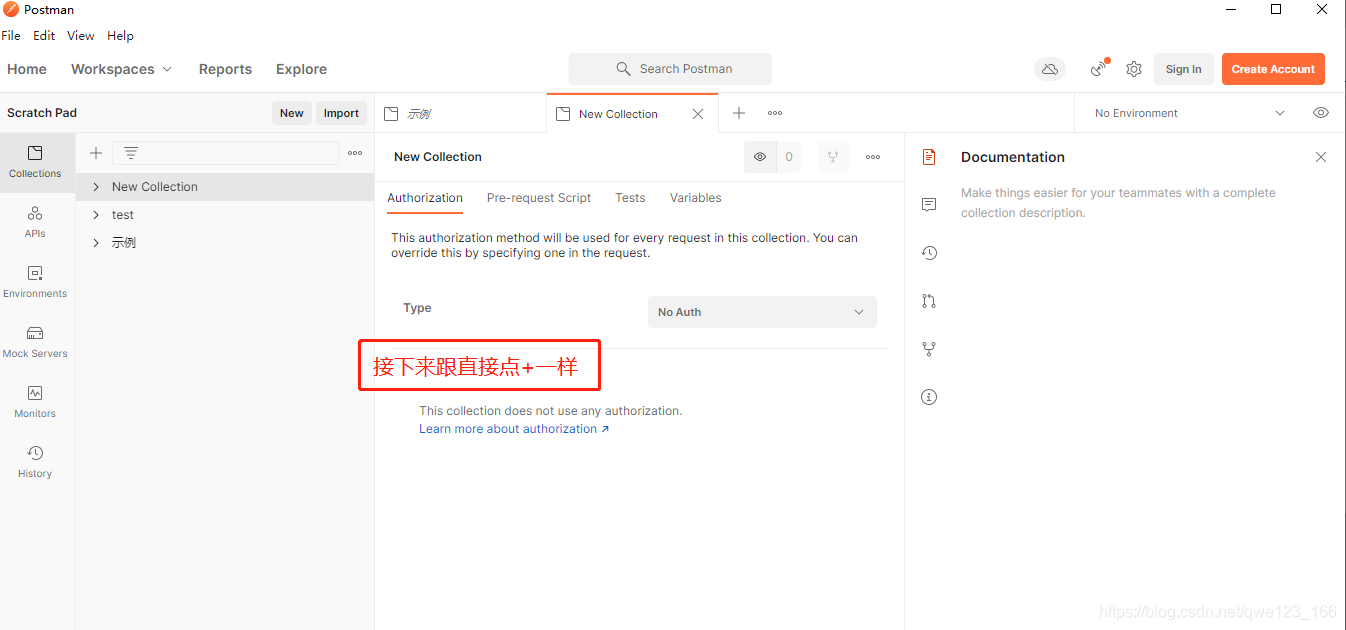Click the New button in Scratch Pad
1346x630 pixels.
coord(292,113)
